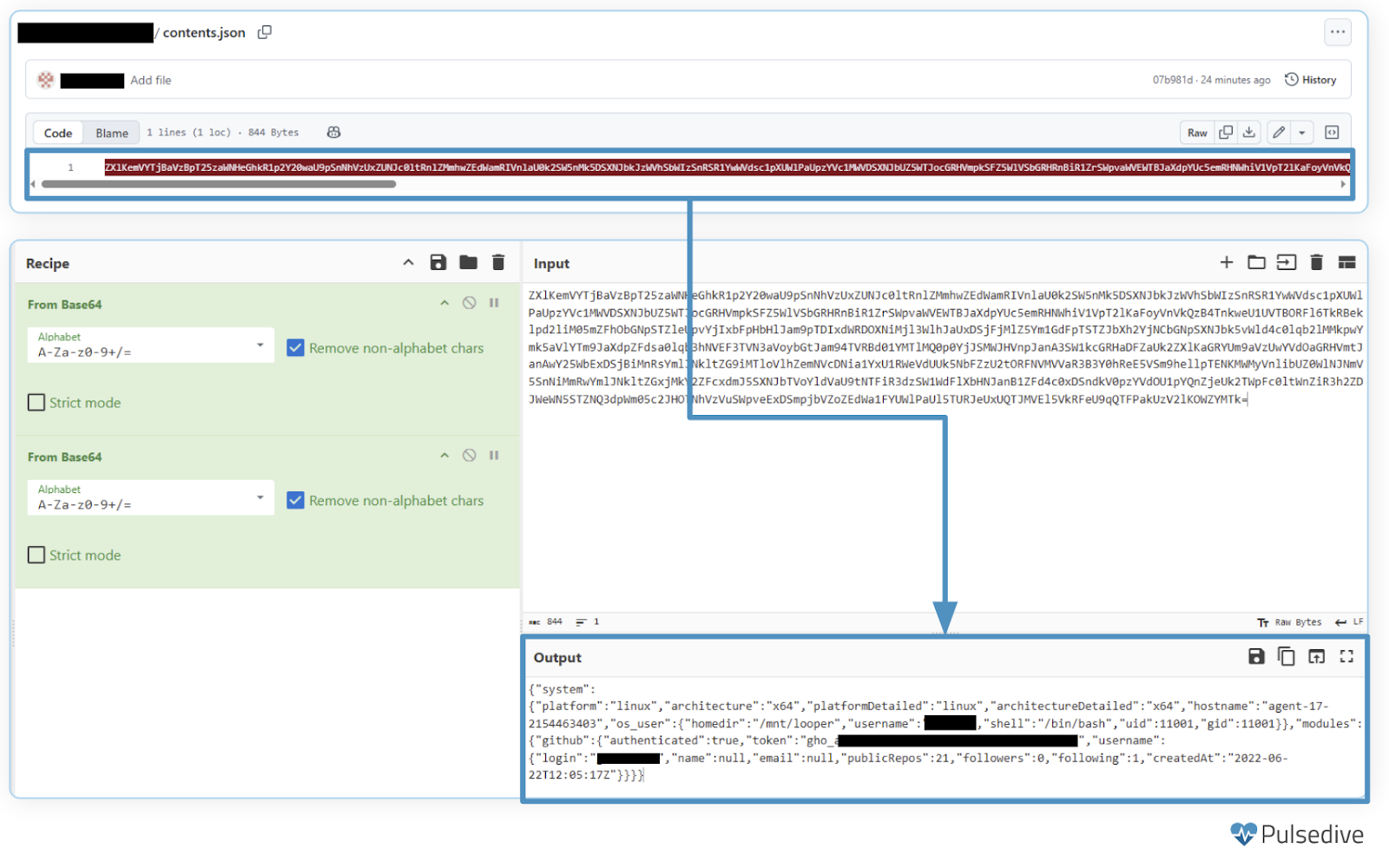The image size is (1389, 868).
Task: Copy the contents.json file path
Action: click(x=265, y=32)
